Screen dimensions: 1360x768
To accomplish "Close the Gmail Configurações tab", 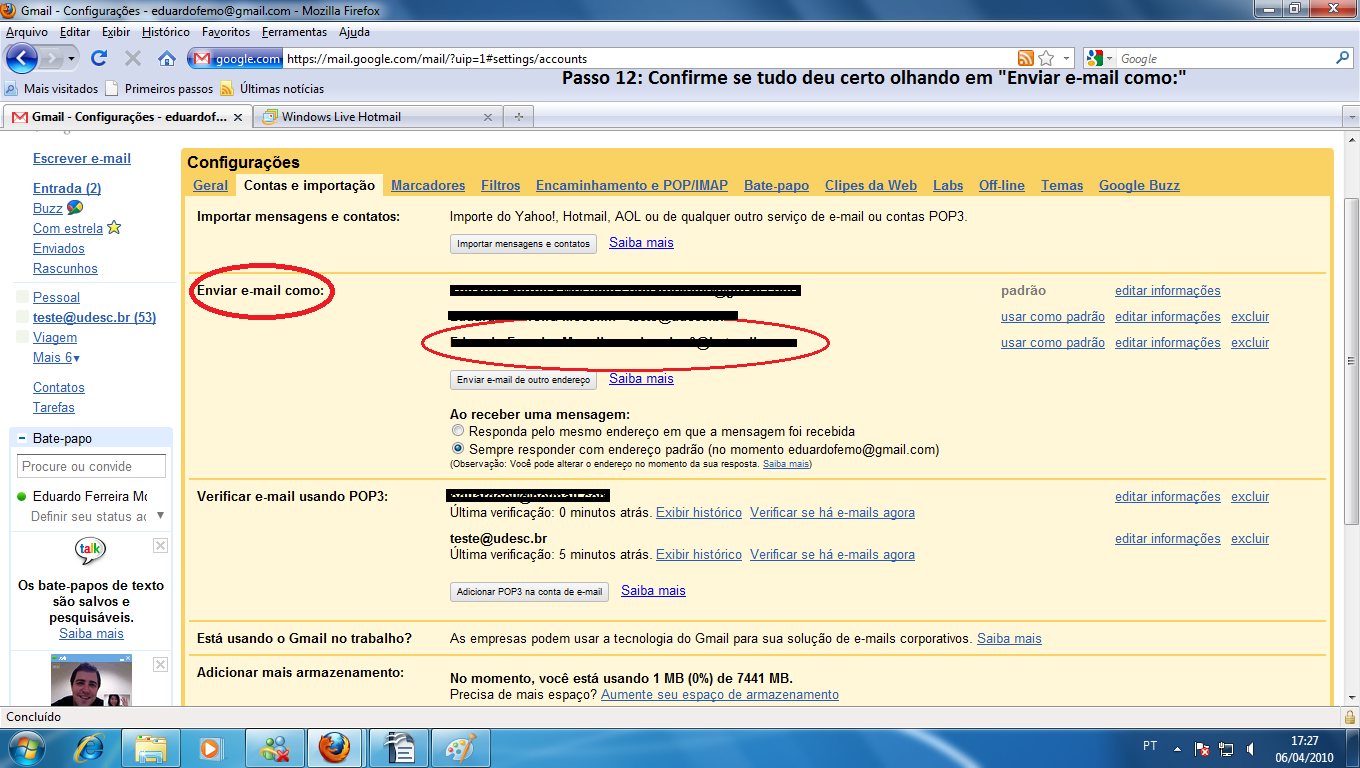I will click(237, 117).
